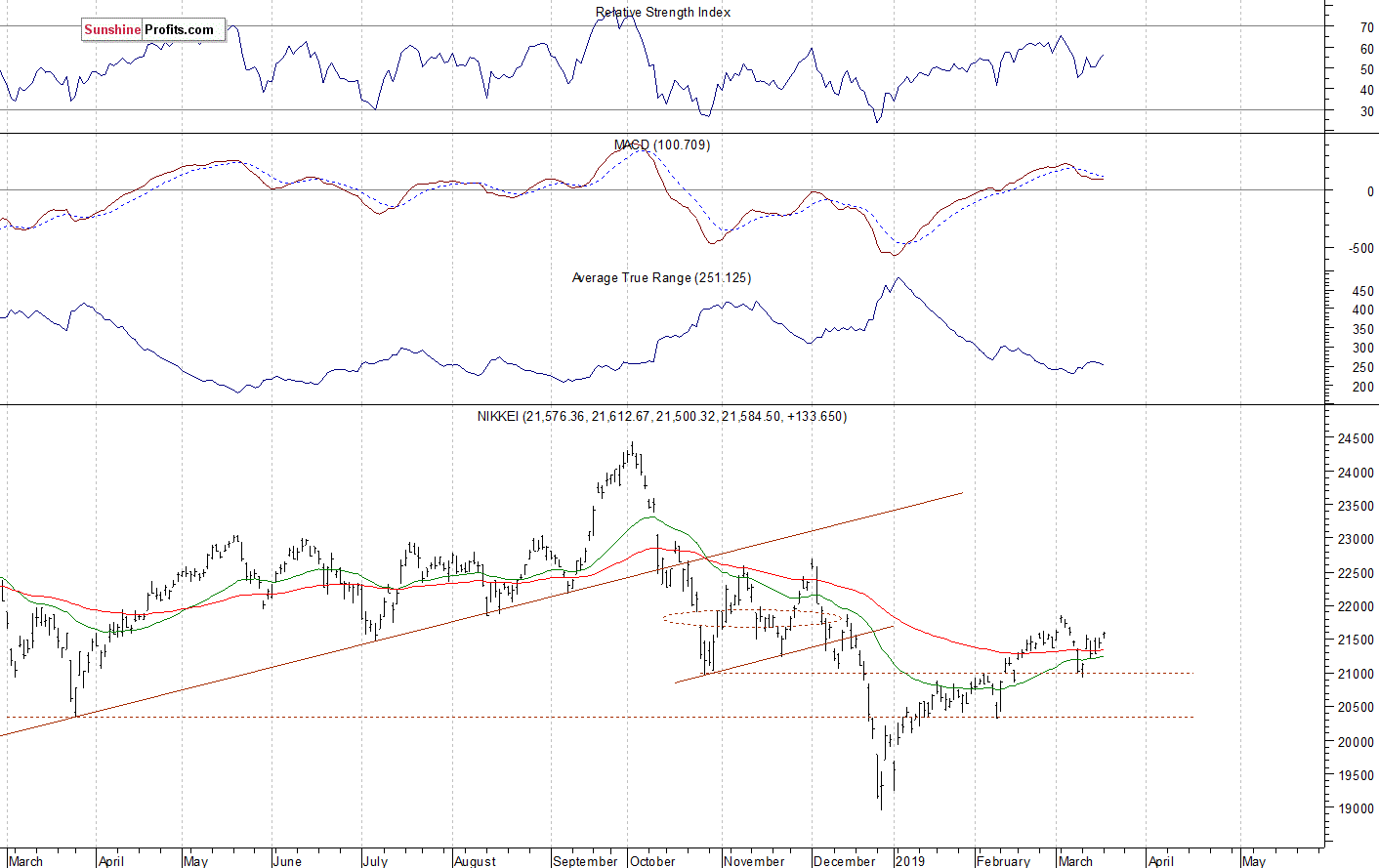Click the 21000 price axis value
The image size is (1379, 868).
(x=1356, y=674)
